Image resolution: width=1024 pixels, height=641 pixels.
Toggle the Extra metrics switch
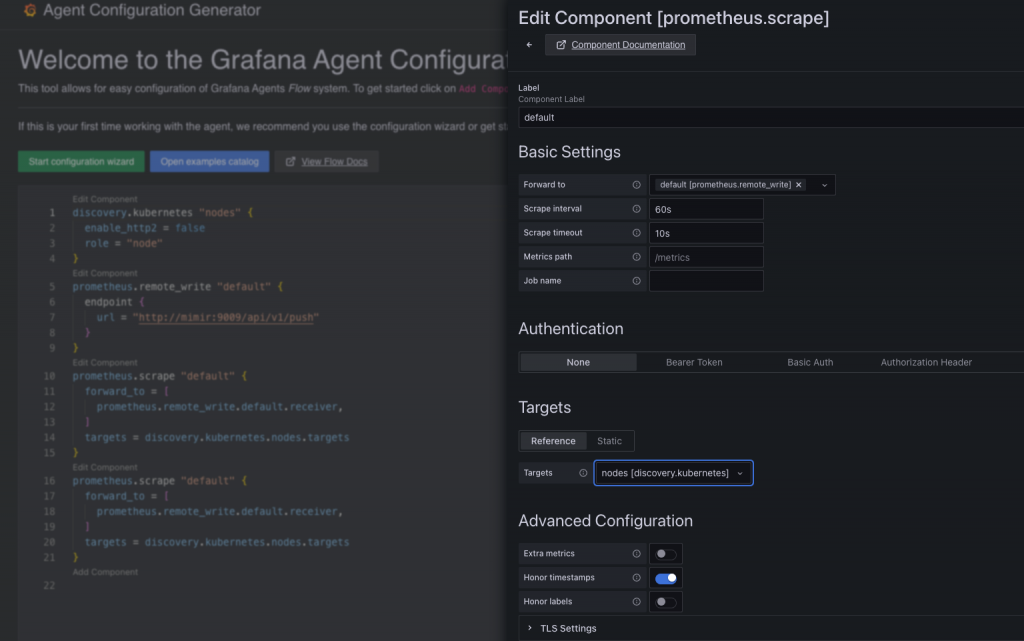coord(665,554)
